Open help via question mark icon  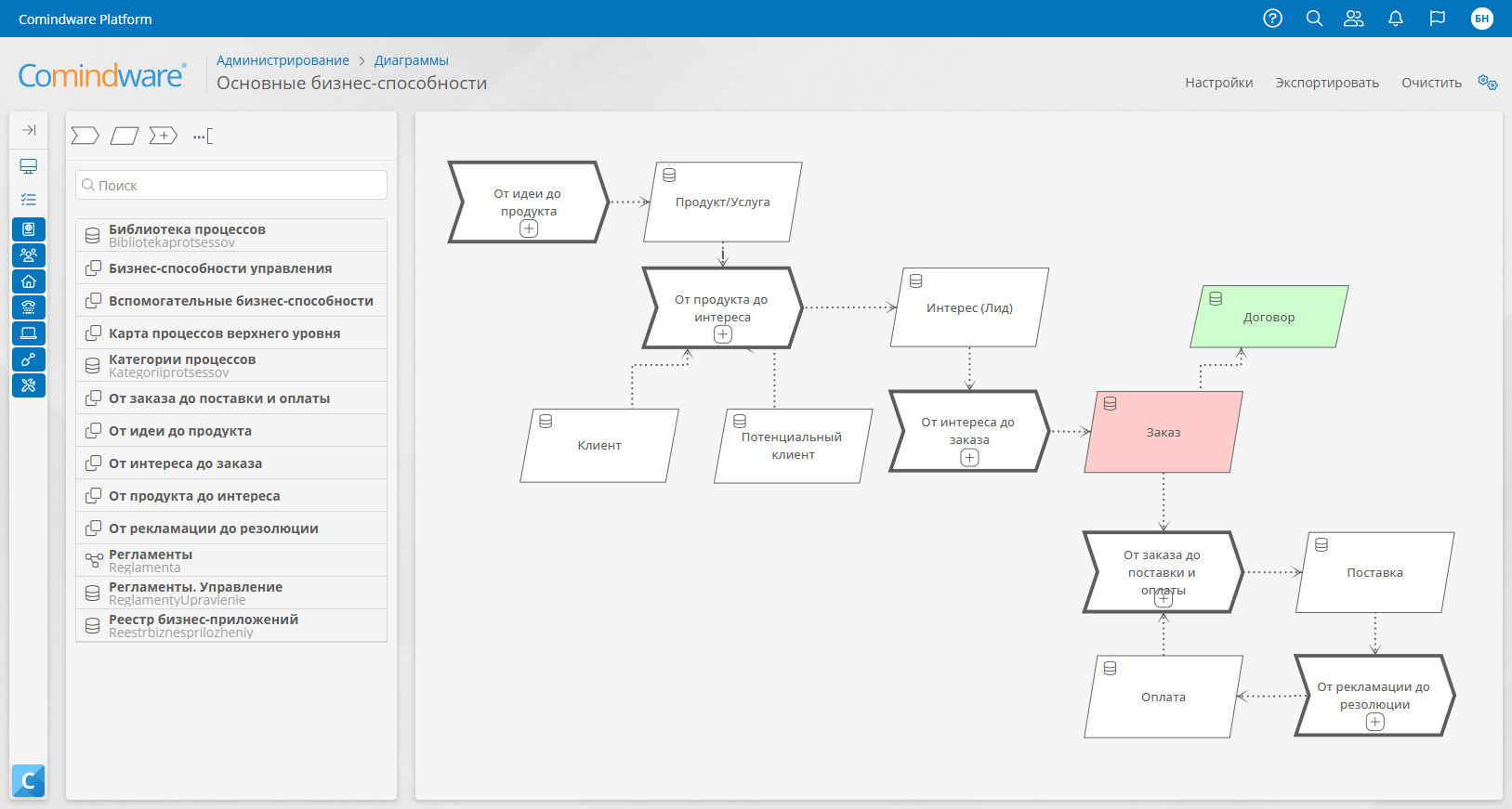pyautogui.click(x=1272, y=19)
